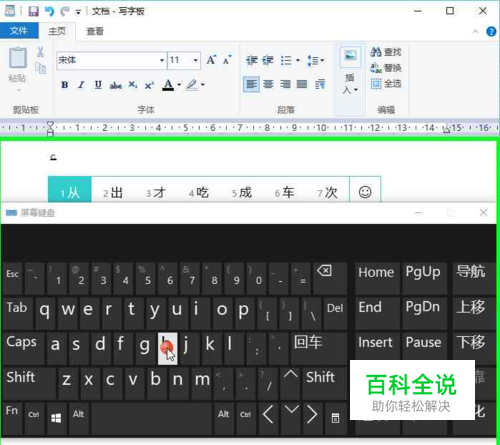The height and width of the screenshot is (445, 500).
Task: Click the copy icon
Action: (40, 68)
